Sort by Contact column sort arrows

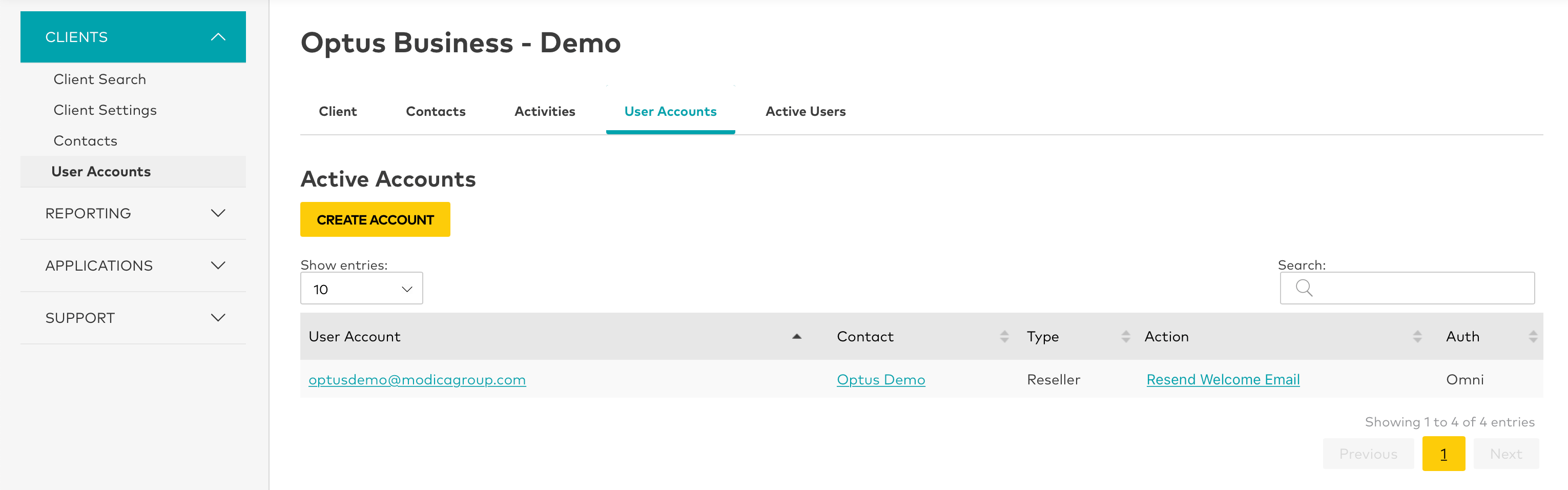1004,337
